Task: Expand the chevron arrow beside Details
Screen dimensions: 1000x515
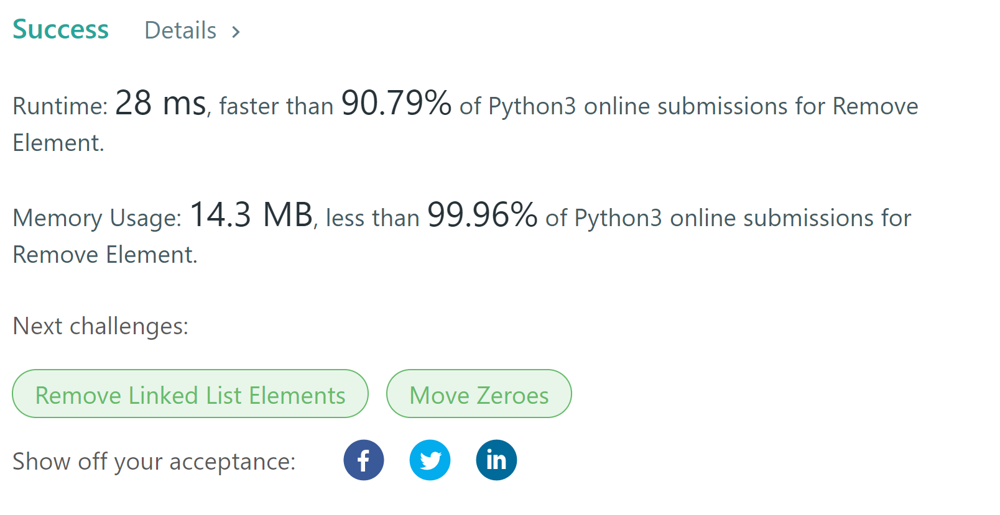Action: pos(236,32)
